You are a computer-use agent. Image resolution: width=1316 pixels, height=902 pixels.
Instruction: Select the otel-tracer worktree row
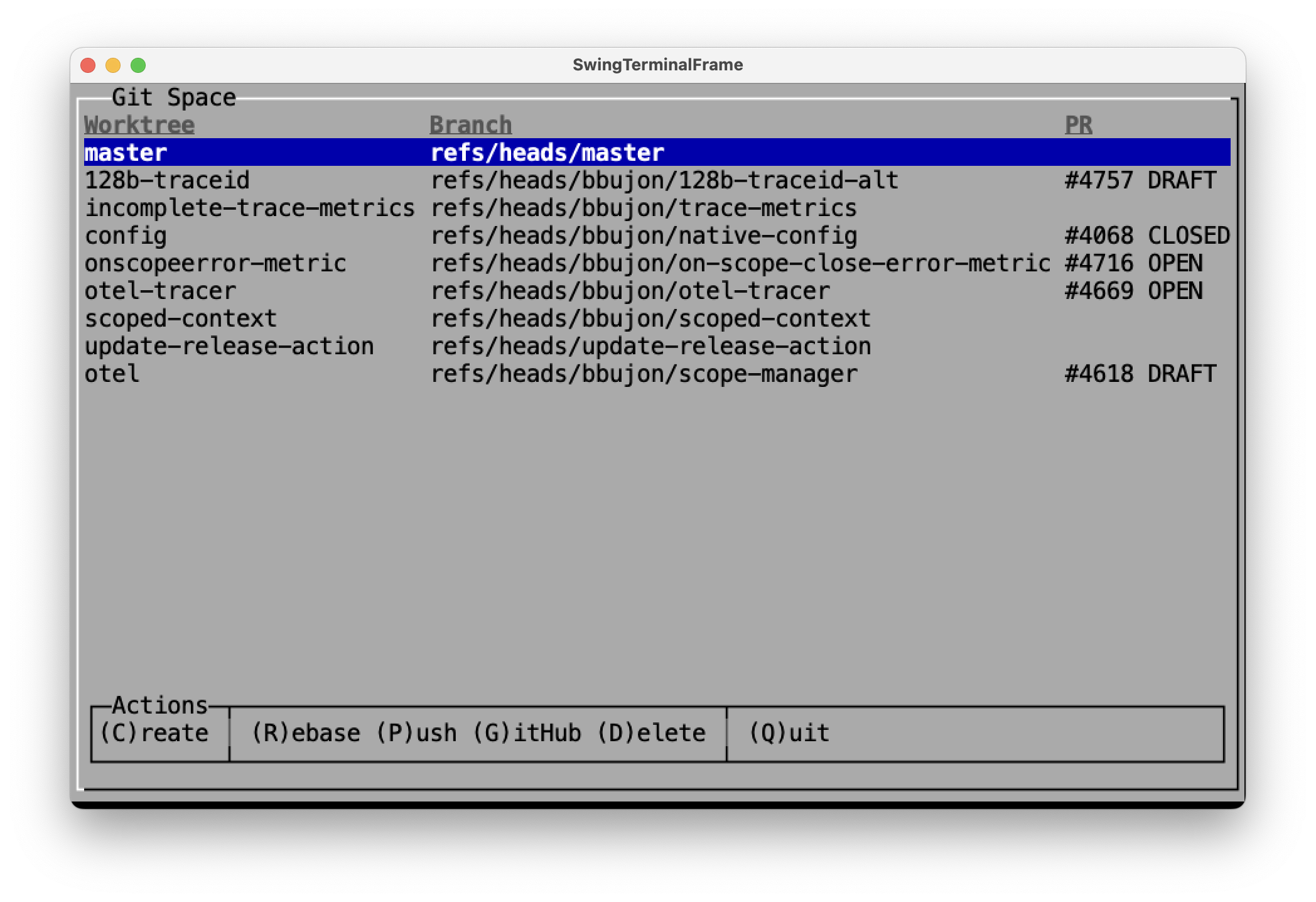pos(160,291)
